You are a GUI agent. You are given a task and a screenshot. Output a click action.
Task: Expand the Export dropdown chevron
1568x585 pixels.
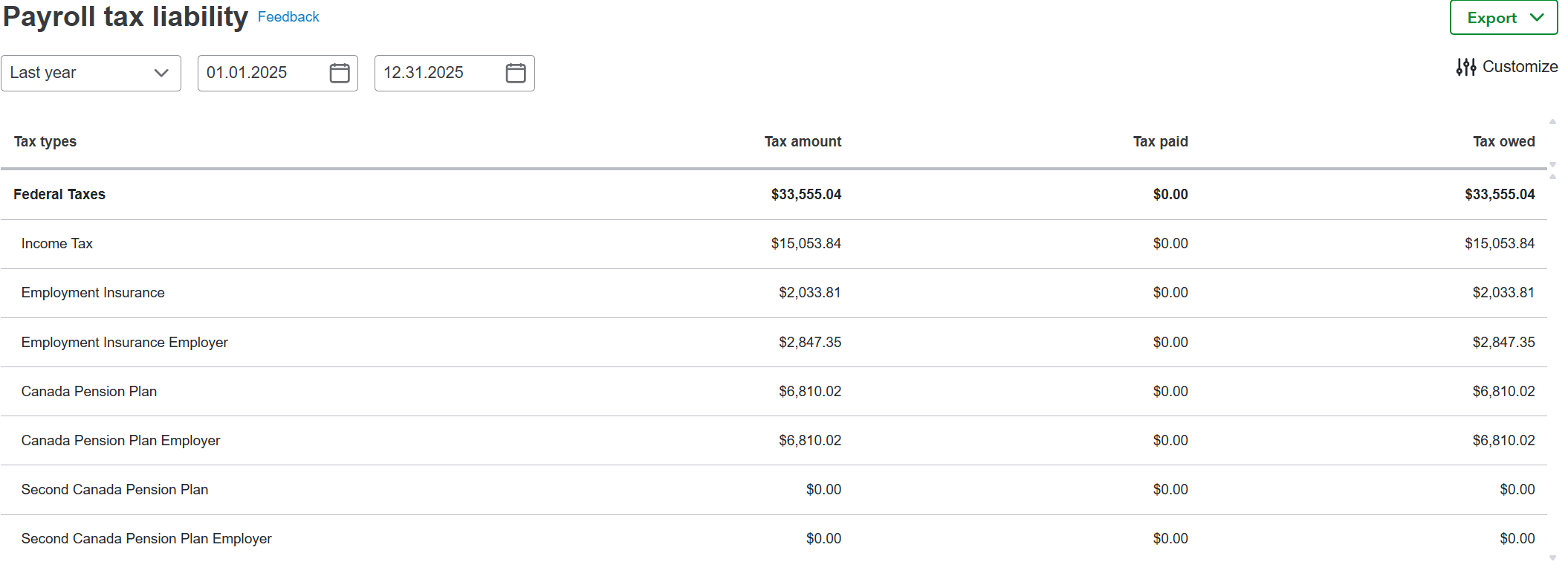(1538, 18)
